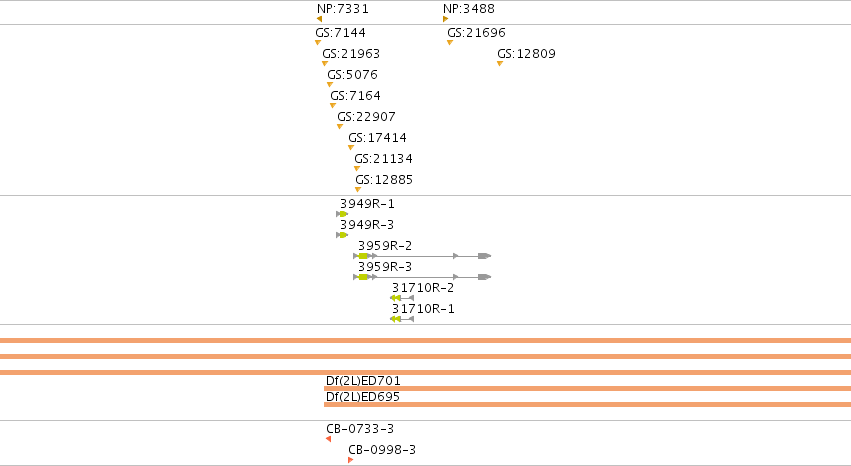Select the GS:12885 marker triangle
The image size is (851, 466).
click(x=358, y=189)
